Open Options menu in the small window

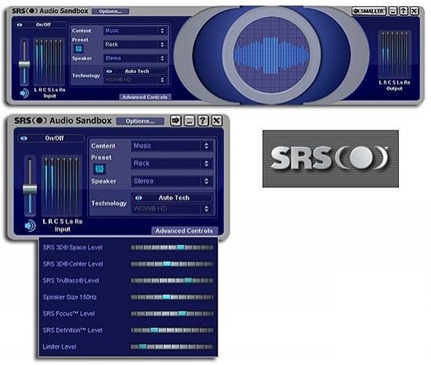point(140,121)
